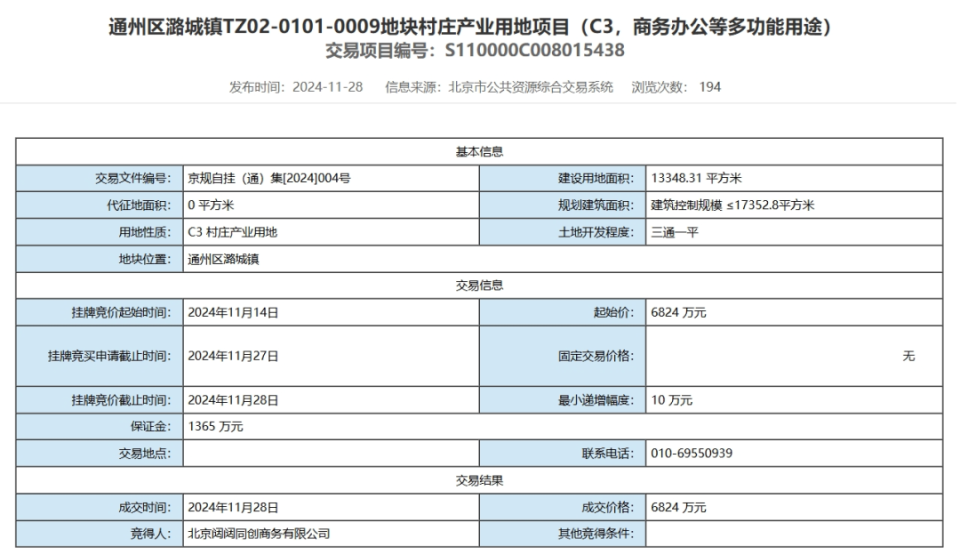Click the 交易结果 section header
960x555 pixels.
pyautogui.click(x=479, y=481)
